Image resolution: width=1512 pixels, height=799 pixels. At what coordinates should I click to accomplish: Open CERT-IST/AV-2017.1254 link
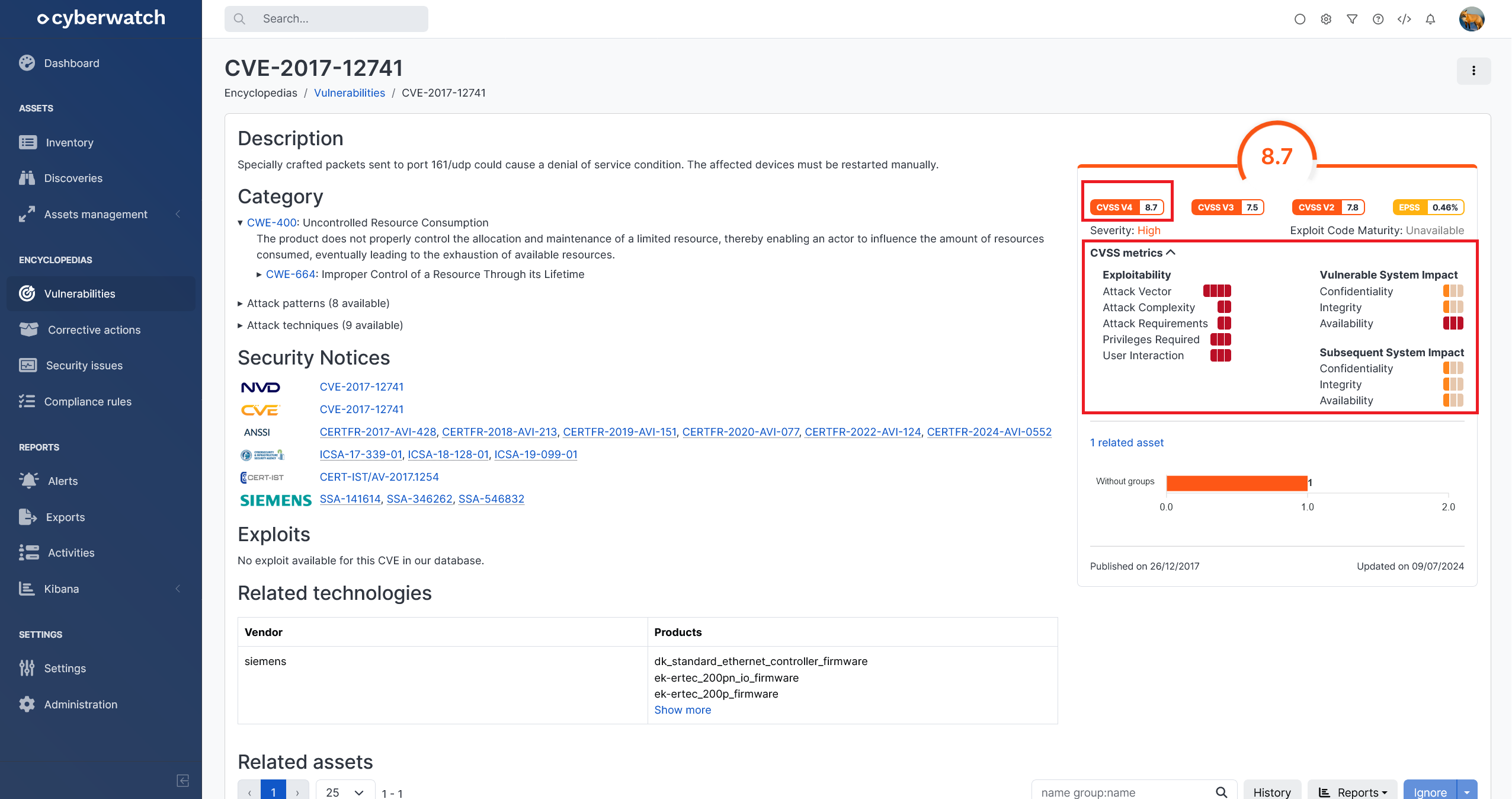point(379,477)
